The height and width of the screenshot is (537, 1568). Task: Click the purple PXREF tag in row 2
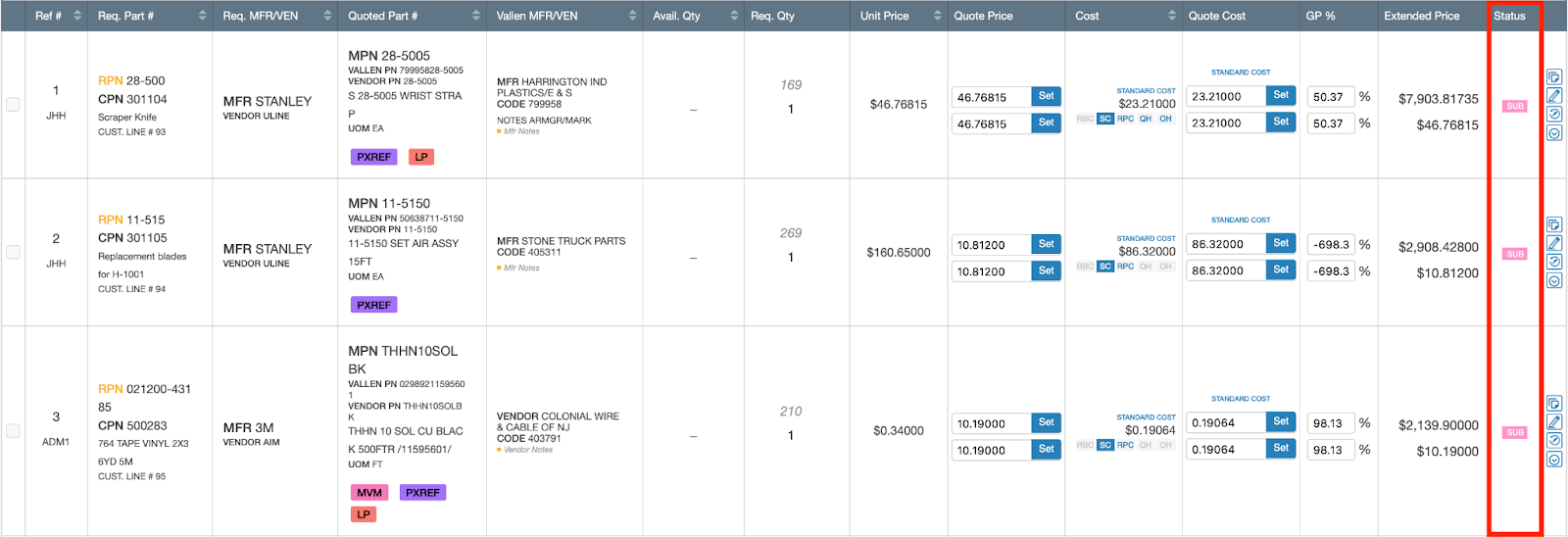click(x=373, y=305)
